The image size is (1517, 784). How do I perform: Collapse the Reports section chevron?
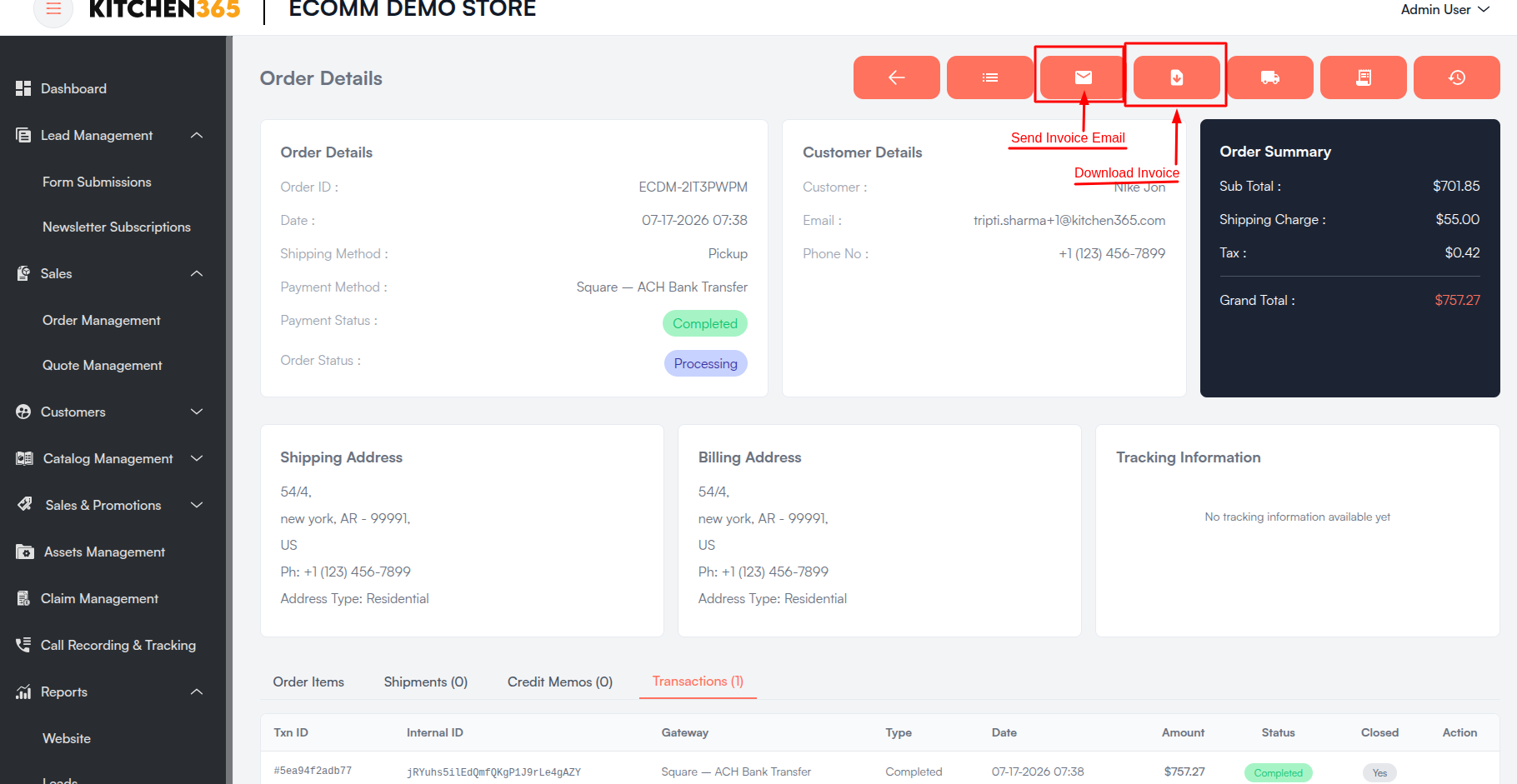point(197,692)
